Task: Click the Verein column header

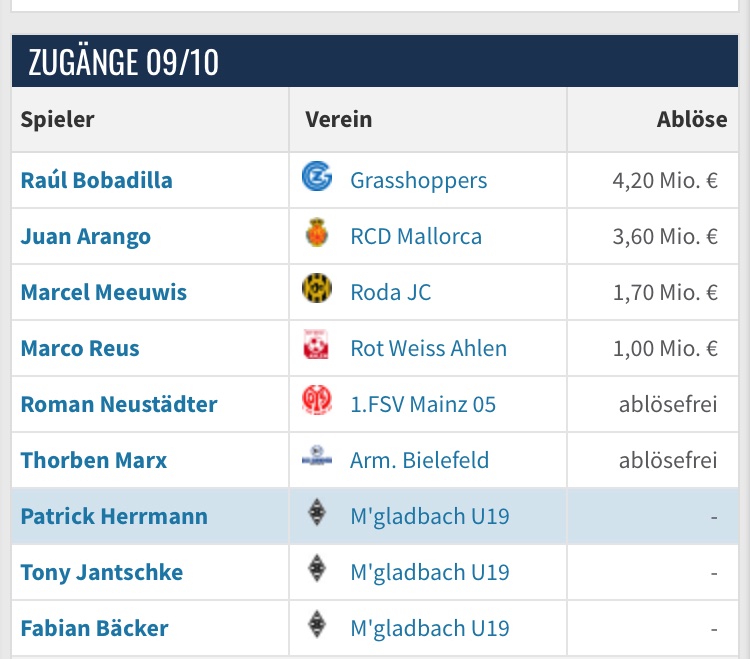Action: click(x=338, y=119)
